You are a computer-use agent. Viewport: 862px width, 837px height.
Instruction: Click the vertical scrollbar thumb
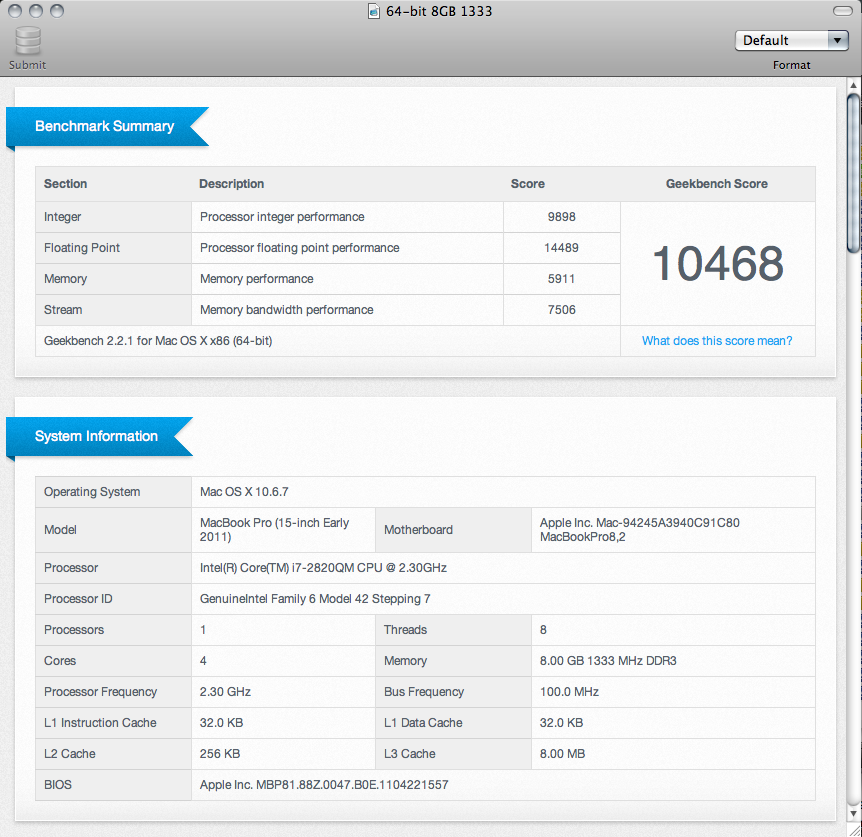pyautogui.click(x=853, y=174)
